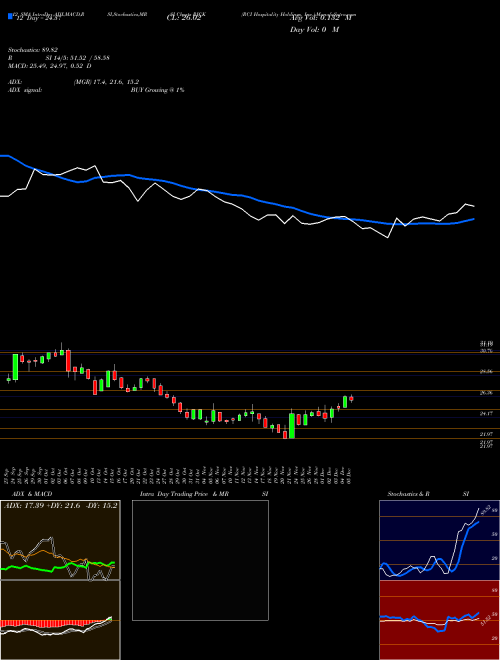
Task: Click the 'Intra Day Trading Price & MR' title
Action: [185, 494]
